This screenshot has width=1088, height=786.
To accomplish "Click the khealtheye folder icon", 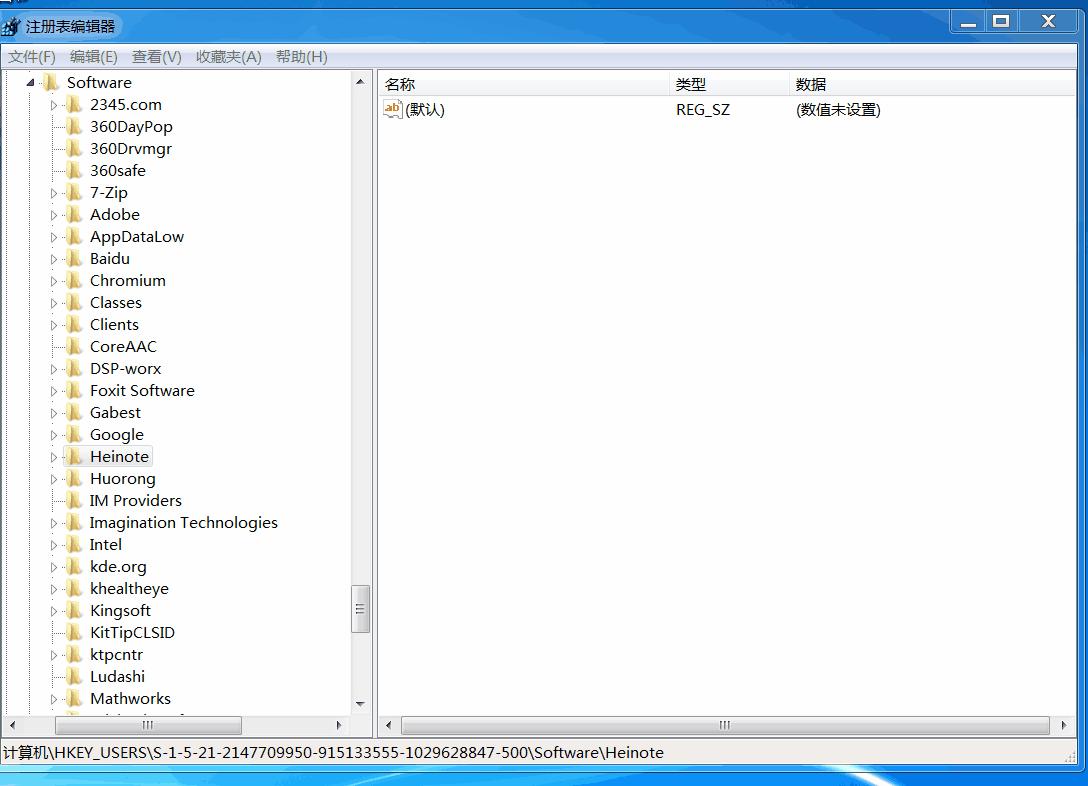I will coord(74,589).
